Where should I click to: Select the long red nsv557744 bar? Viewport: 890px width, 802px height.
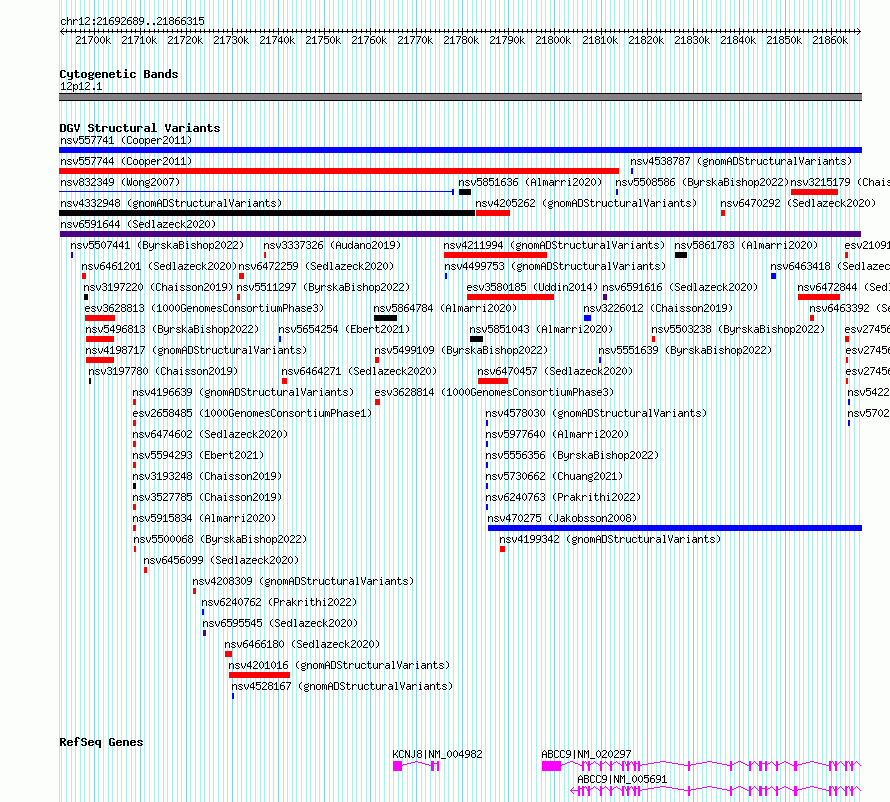point(339,171)
